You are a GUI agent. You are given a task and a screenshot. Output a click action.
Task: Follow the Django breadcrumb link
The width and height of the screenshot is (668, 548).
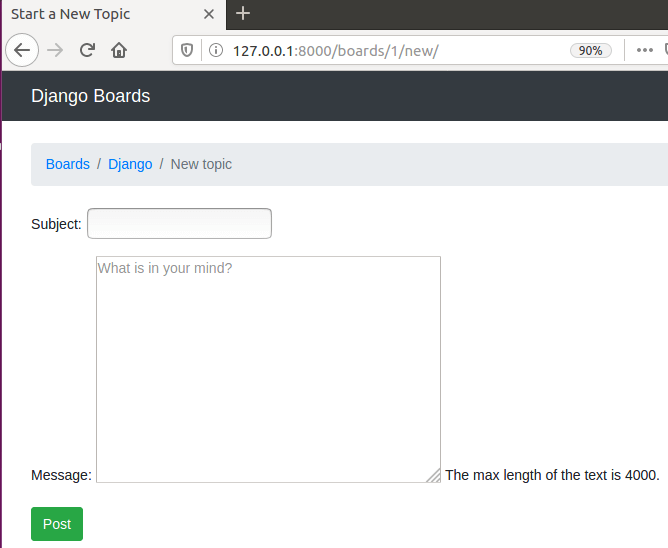[x=130, y=164]
